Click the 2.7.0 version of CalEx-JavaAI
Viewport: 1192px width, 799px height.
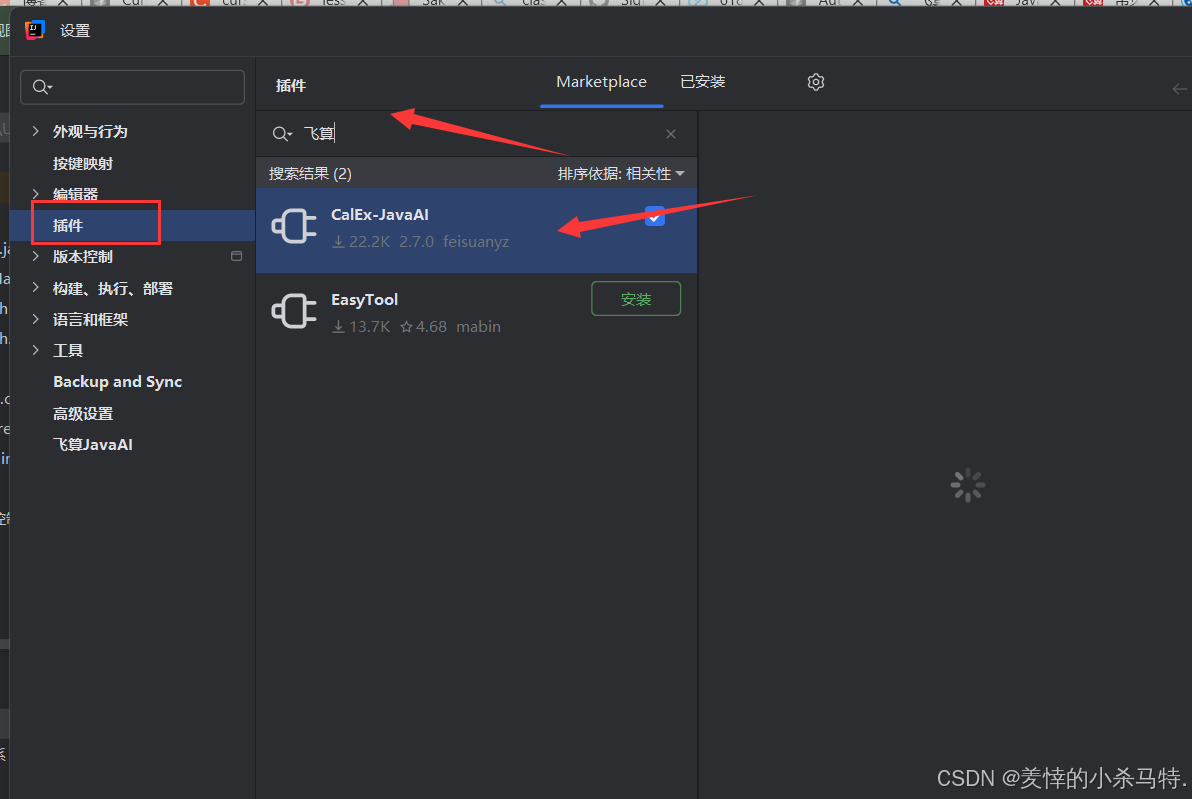[x=417, y=242]
